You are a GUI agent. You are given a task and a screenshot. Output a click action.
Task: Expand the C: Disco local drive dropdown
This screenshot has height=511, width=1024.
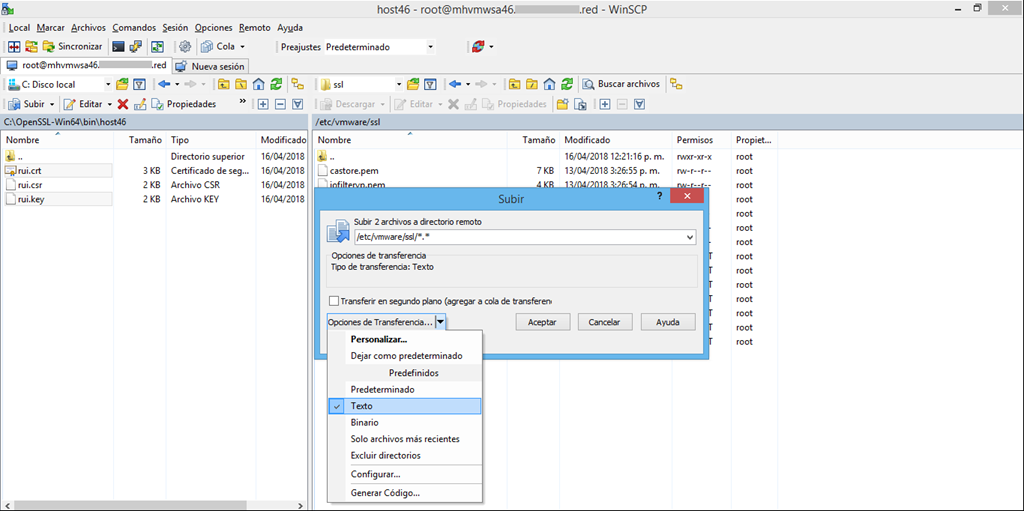[x=108, y=84]
